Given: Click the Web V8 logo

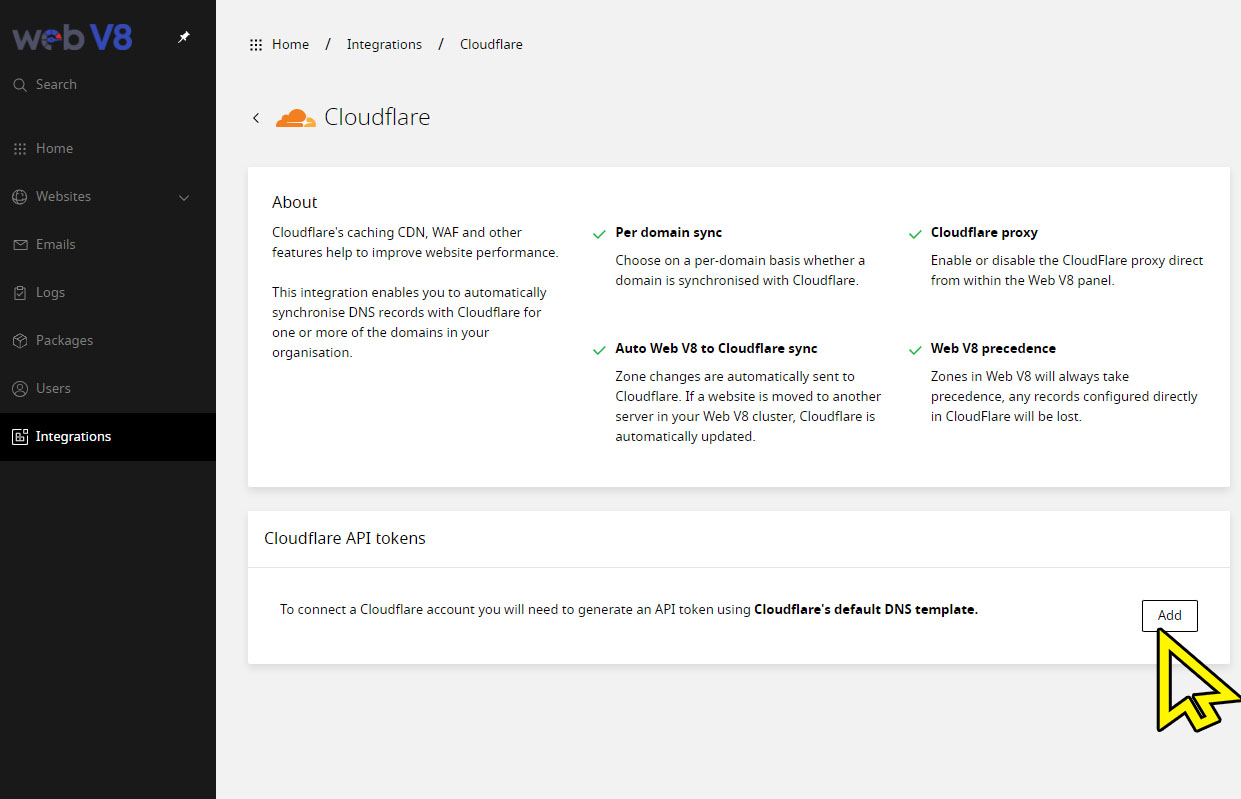Looking at the screenshot, I should pos(72,38).
